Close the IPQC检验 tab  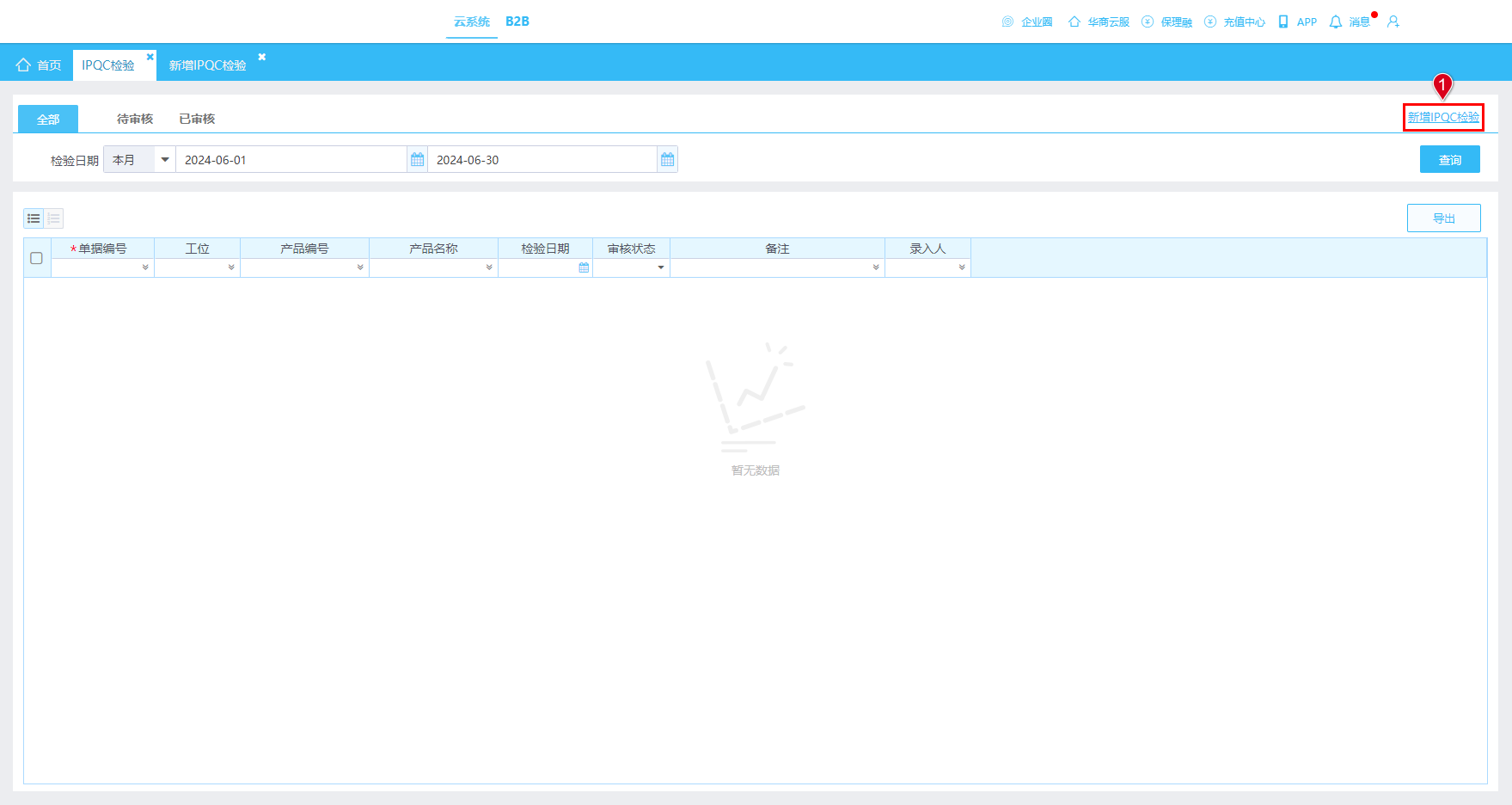(150, 57)
